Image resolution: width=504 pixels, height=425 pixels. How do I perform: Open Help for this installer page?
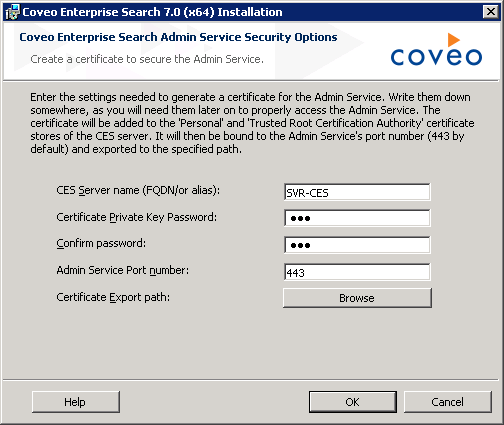pos(76,402)
